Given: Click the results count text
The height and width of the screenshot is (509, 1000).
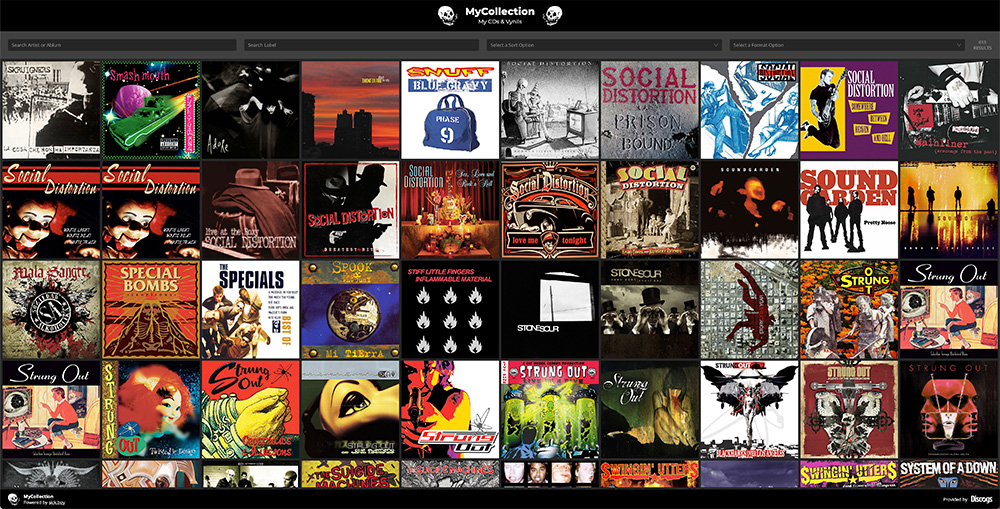Looking at the screenshot, I should 982,45.
